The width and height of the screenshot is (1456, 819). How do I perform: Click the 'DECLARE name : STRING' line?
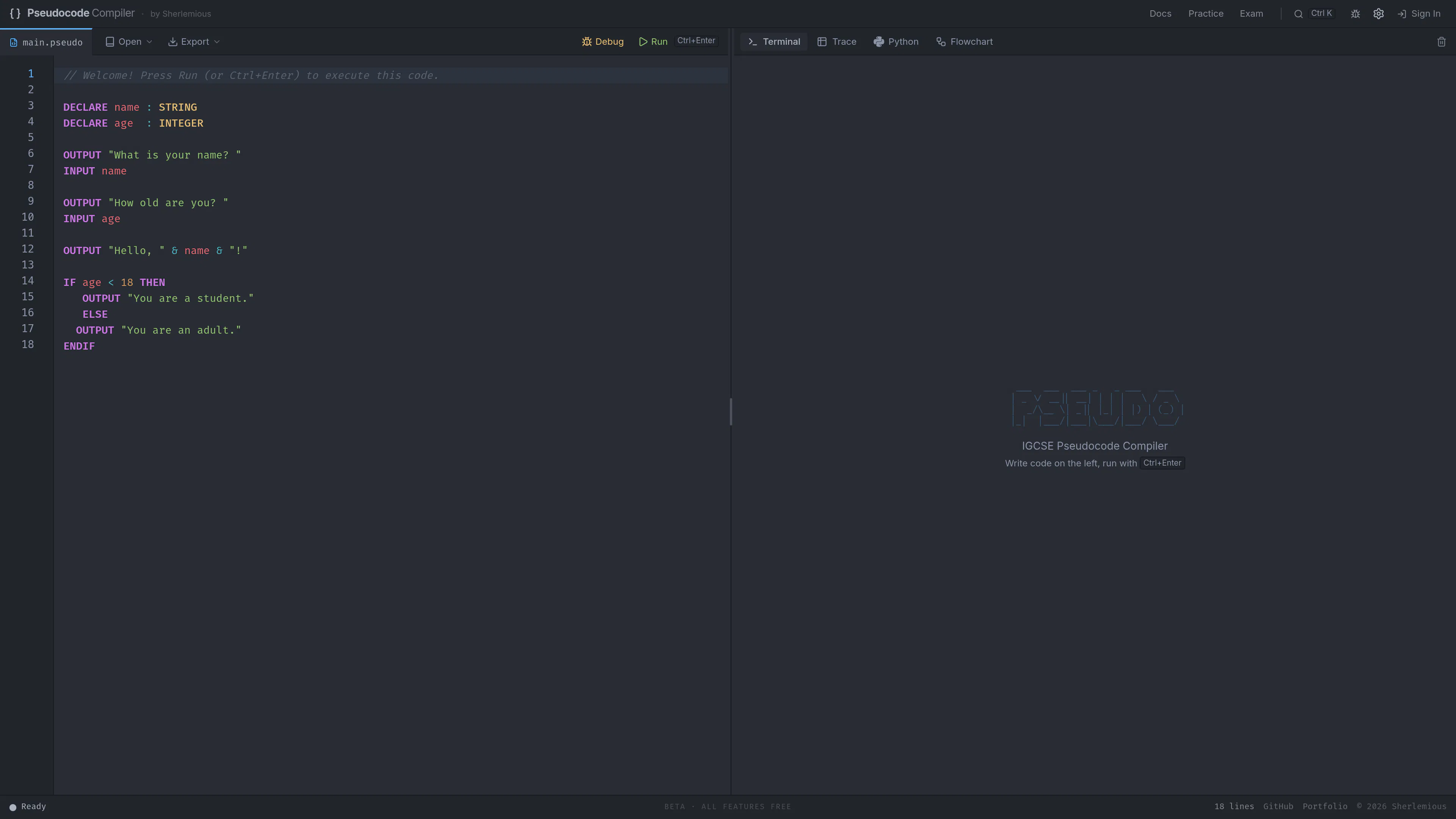tap(130, 107)
